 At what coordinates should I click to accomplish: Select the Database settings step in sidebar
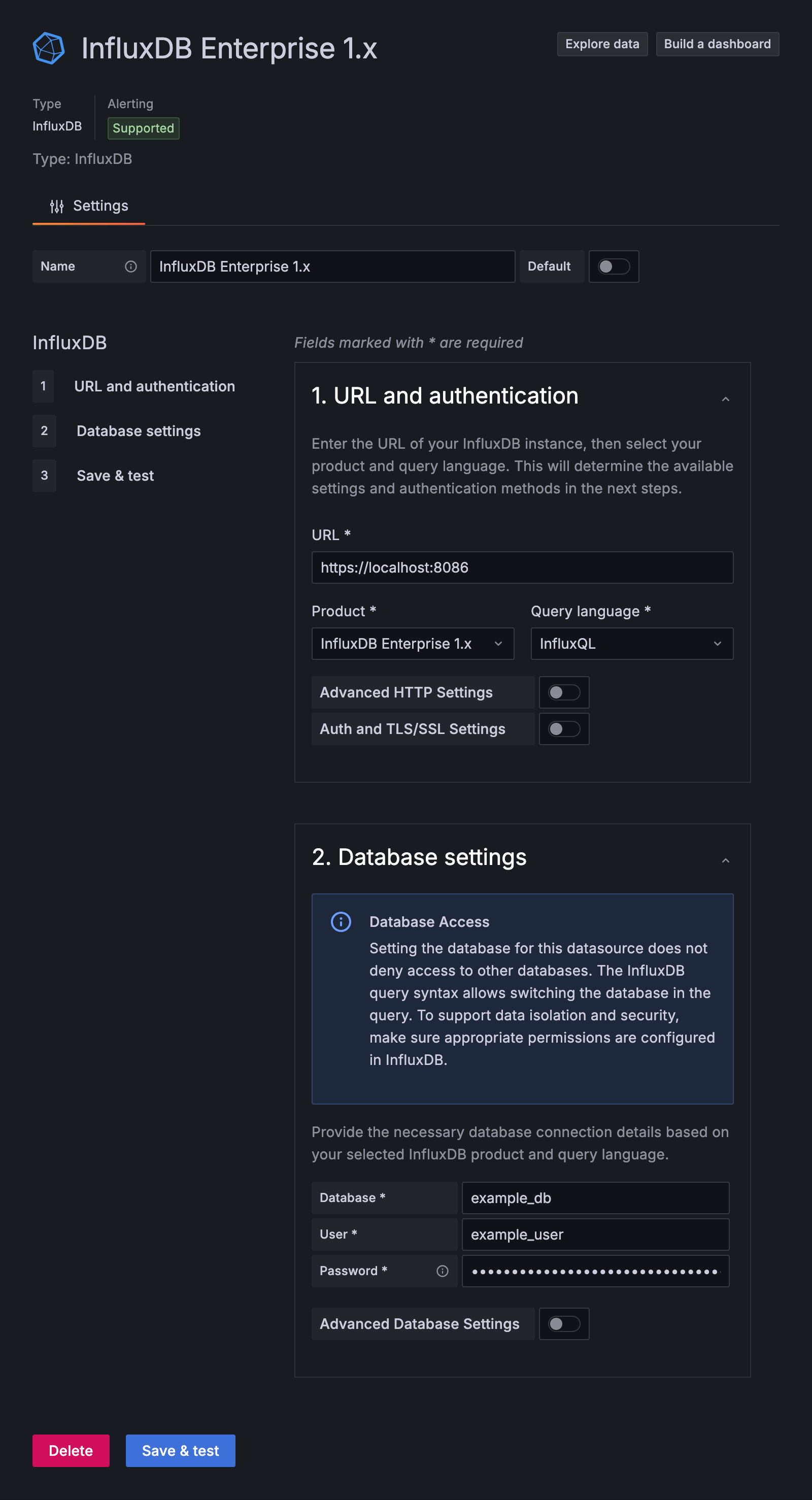[x=138, y=431]
